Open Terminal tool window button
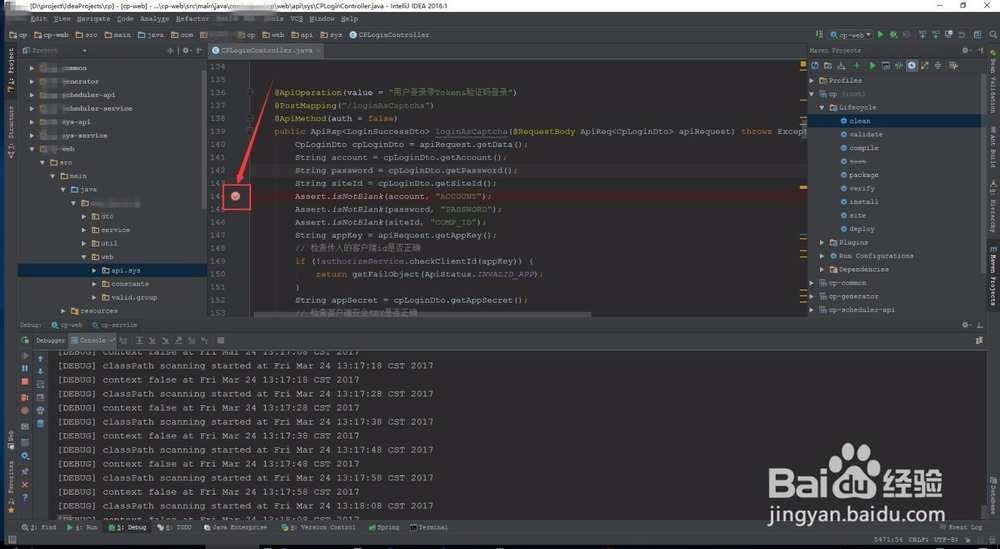Screen dimensions: 1000x549 (429, 527)
